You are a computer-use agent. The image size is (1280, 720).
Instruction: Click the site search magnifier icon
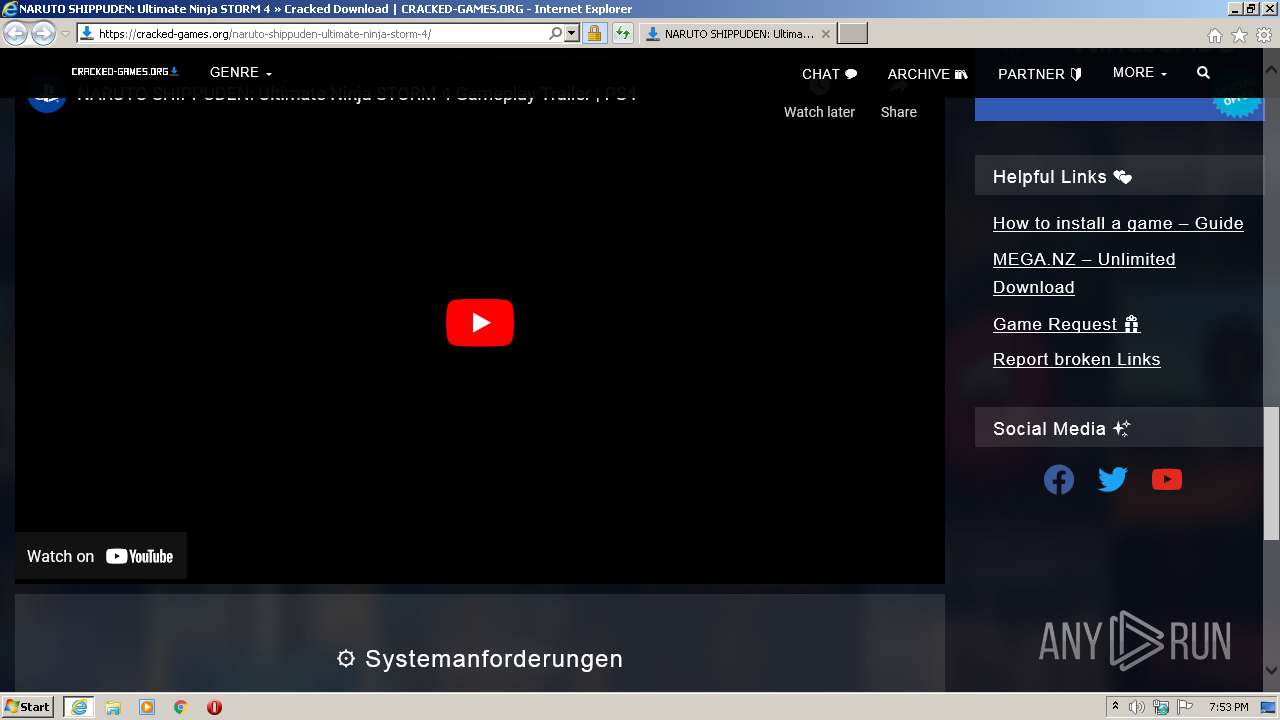click(1203, 73)
